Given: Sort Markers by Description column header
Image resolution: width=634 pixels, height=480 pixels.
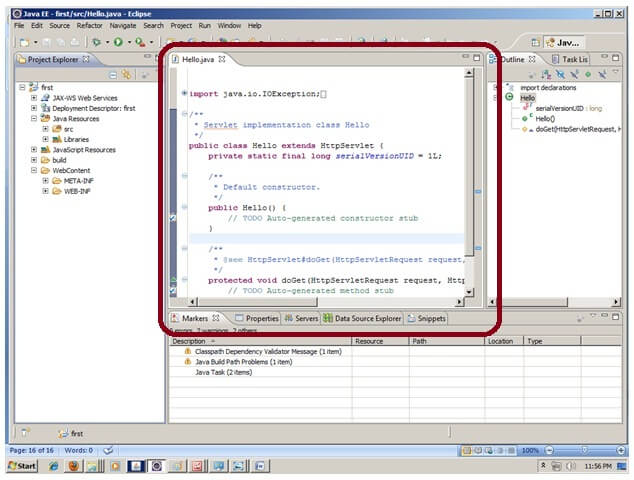Looking at the screenshot, I should point(260,341).
